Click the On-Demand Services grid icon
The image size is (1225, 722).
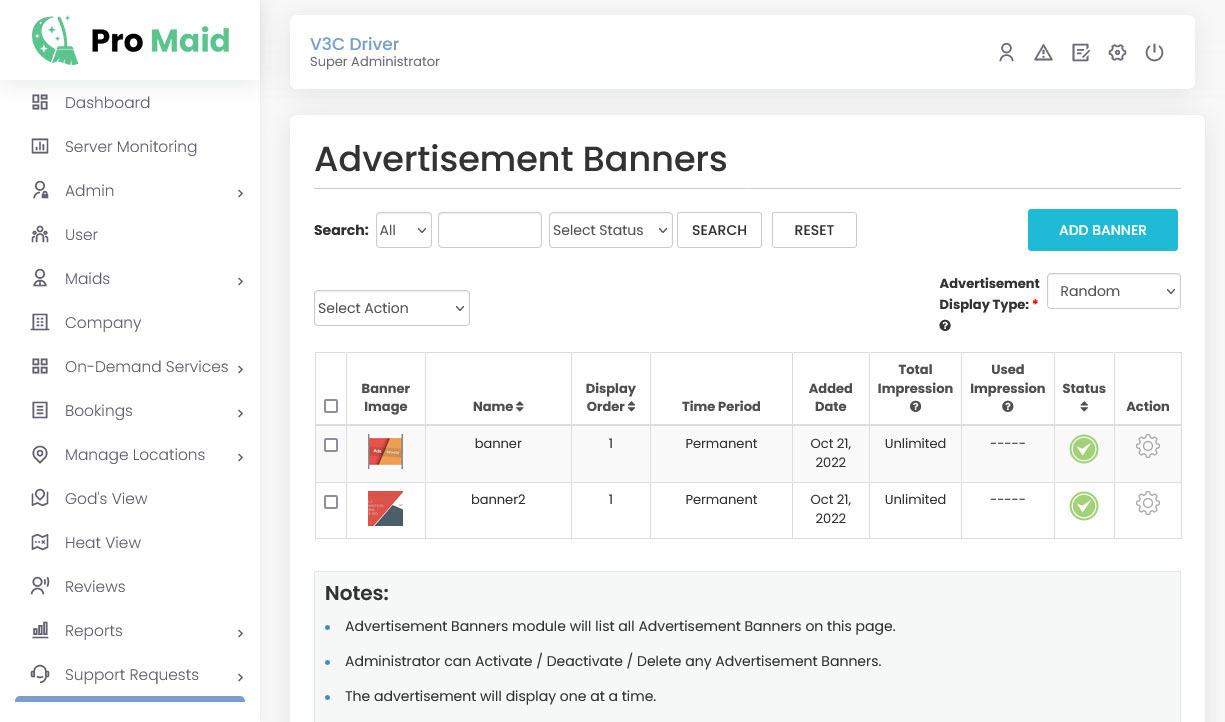(x=40, y=366)
